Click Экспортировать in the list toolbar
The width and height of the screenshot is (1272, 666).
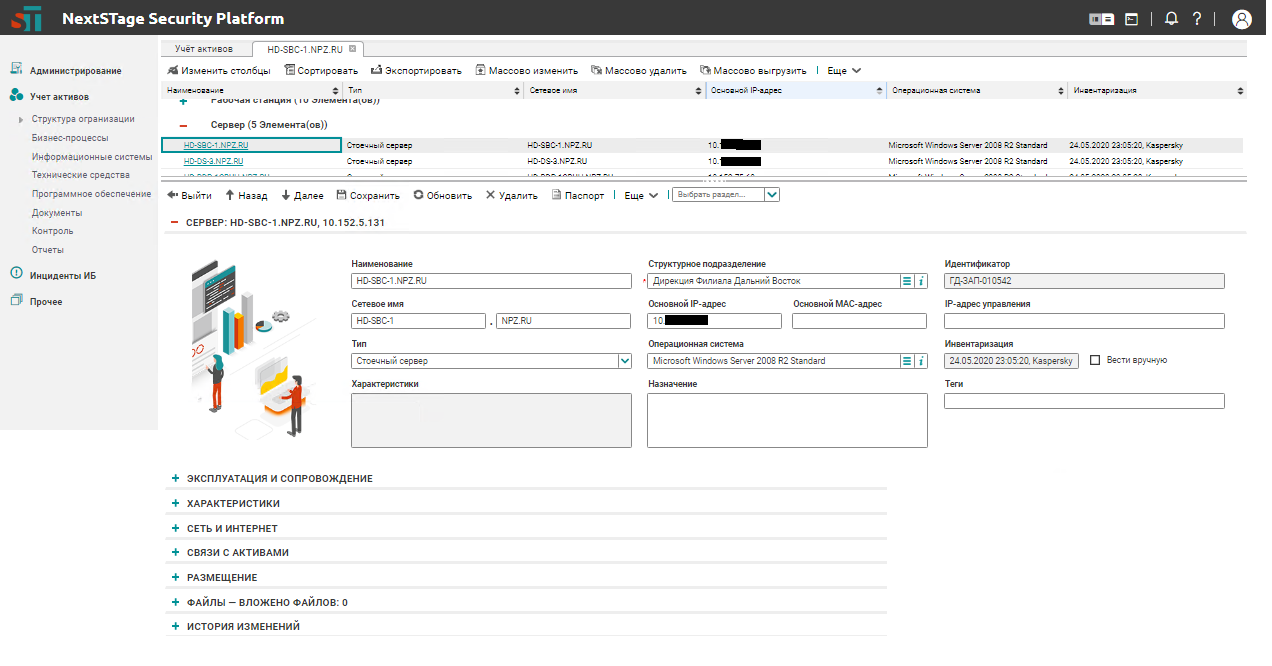click(416, 71)
